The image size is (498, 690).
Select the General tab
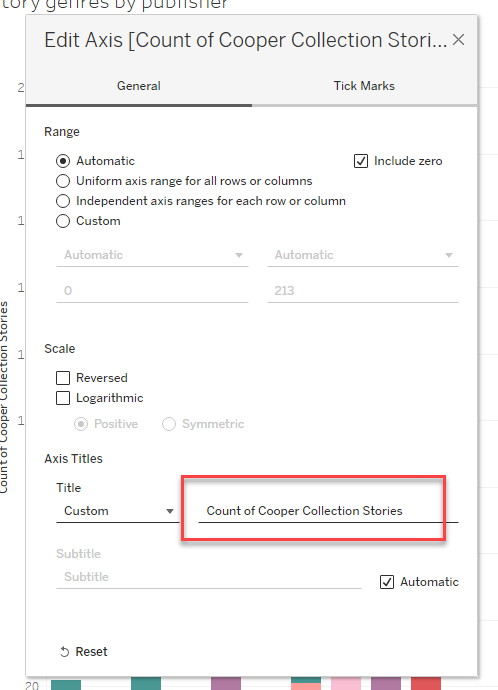tap(139, 86)
